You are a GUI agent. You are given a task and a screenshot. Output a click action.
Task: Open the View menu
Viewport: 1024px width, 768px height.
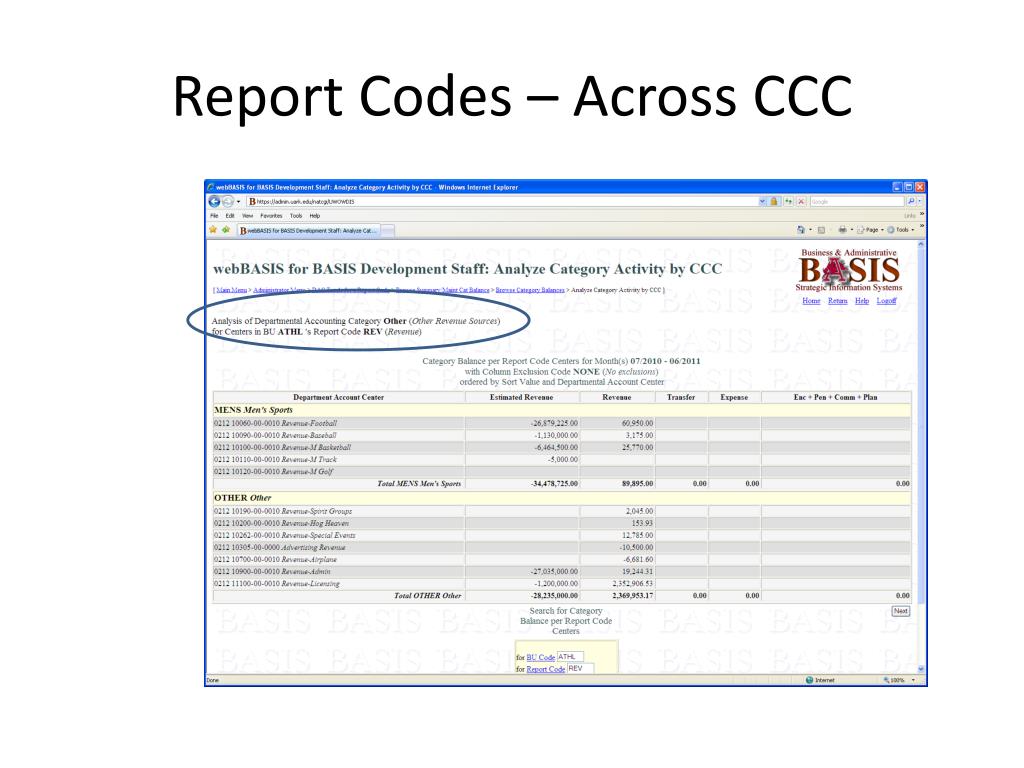248,216
